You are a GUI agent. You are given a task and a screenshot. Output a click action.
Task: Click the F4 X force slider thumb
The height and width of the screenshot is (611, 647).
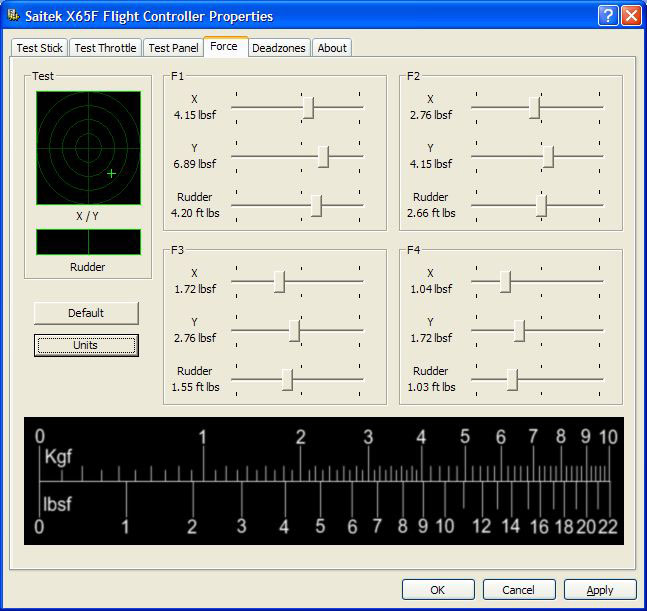pos(505,282)
